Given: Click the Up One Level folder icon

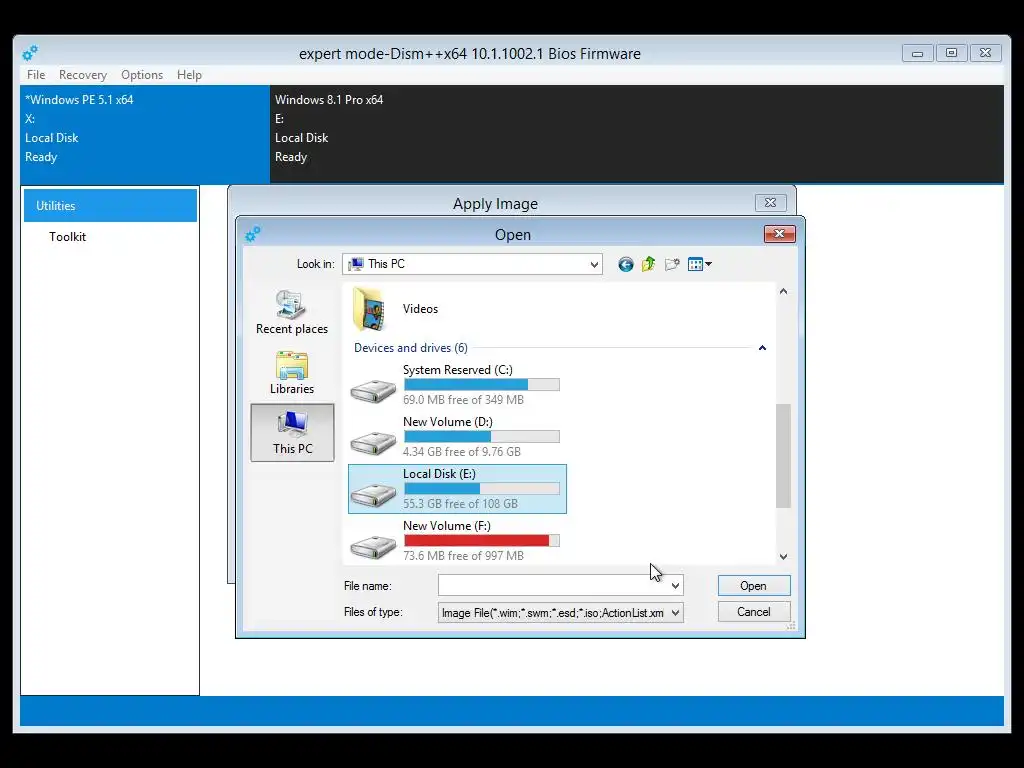Looking at the screenshot, I should tap(648, 264).
